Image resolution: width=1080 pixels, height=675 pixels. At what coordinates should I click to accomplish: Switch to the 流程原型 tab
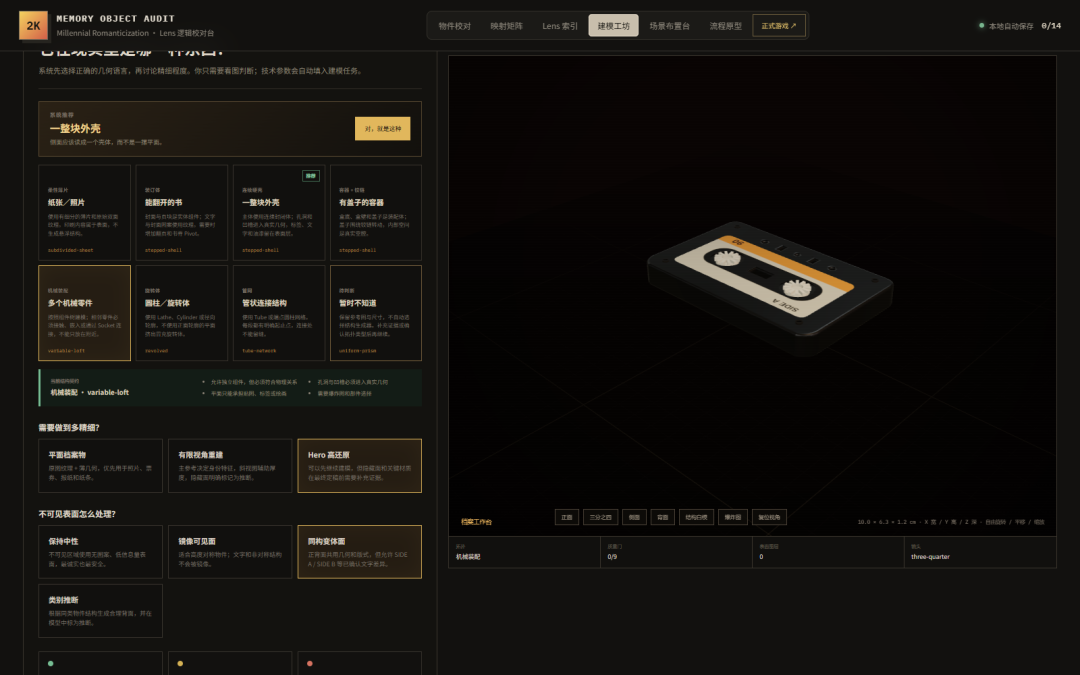pyautogui.click(x=725, y=26)
